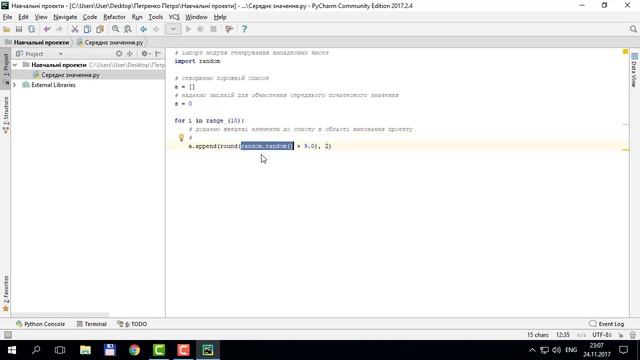Toggle tool window buttons icon at bottom-left

click(x=8, y=335)
